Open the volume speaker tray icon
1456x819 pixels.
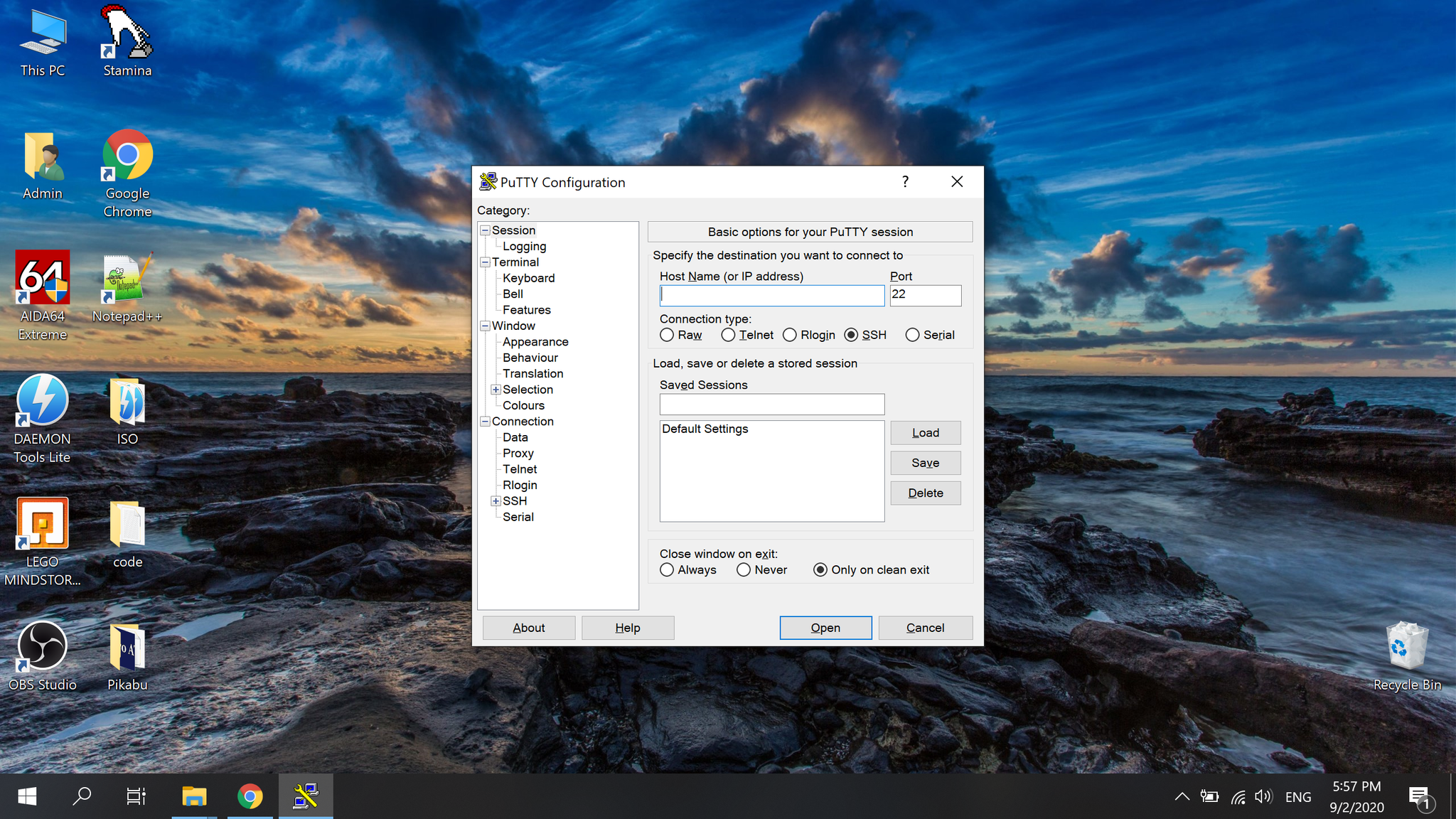1263,796
